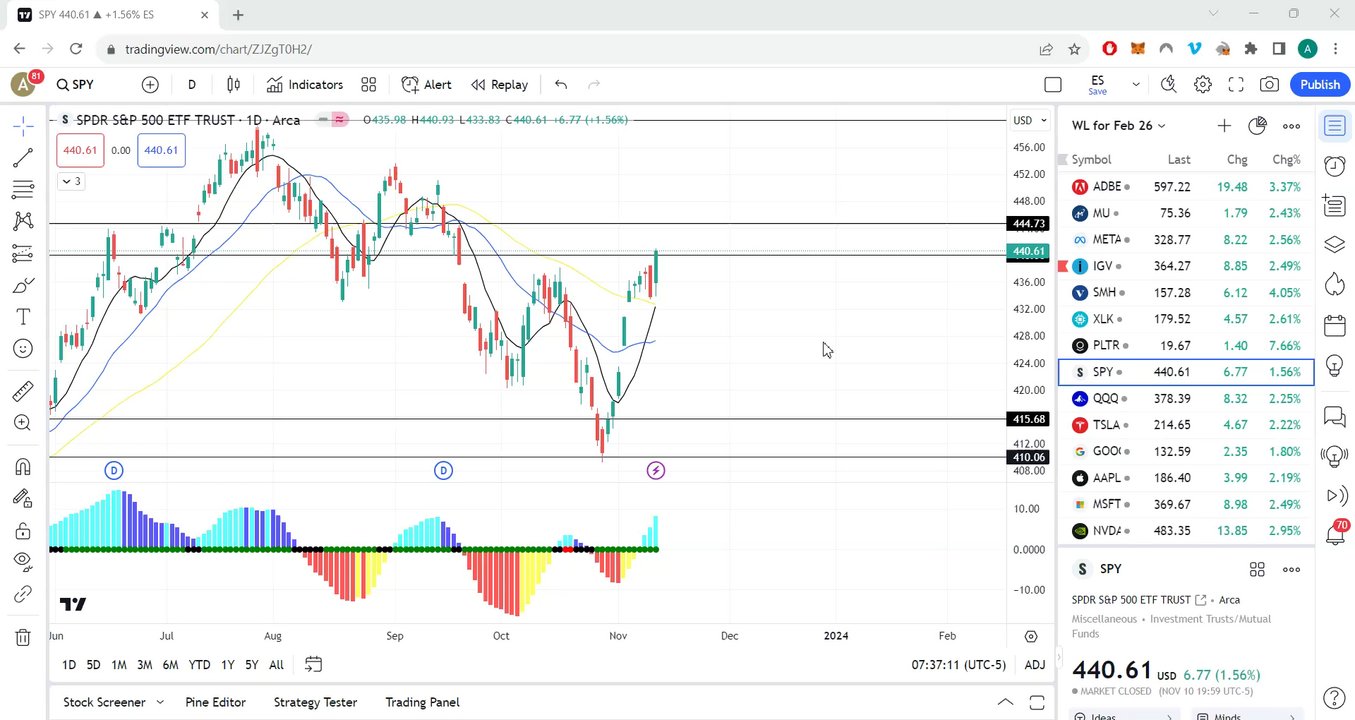
Task: Open the ideas lightbulb panel in sidebar
Action: click(x=1334, y=366)
